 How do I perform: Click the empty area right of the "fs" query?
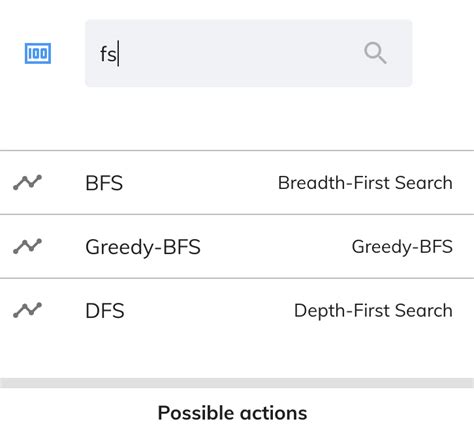(240, 53)
